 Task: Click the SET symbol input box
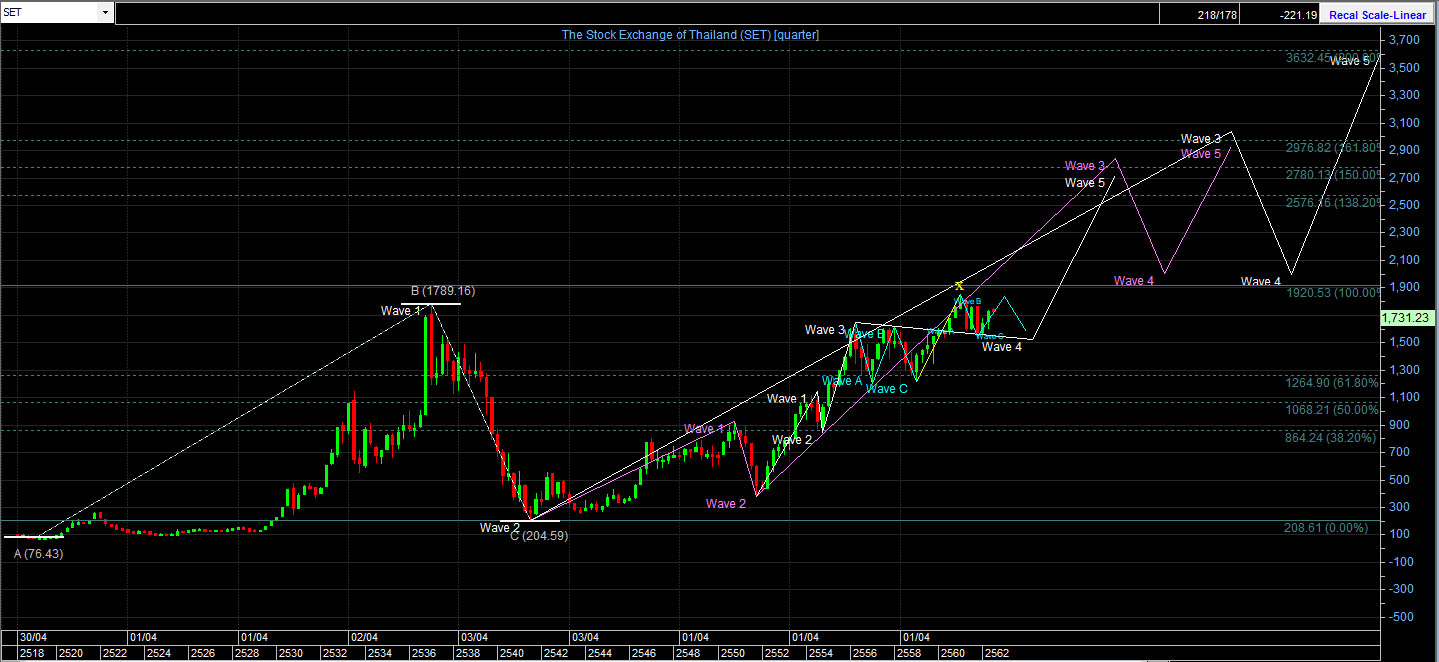tap(50, 13)
